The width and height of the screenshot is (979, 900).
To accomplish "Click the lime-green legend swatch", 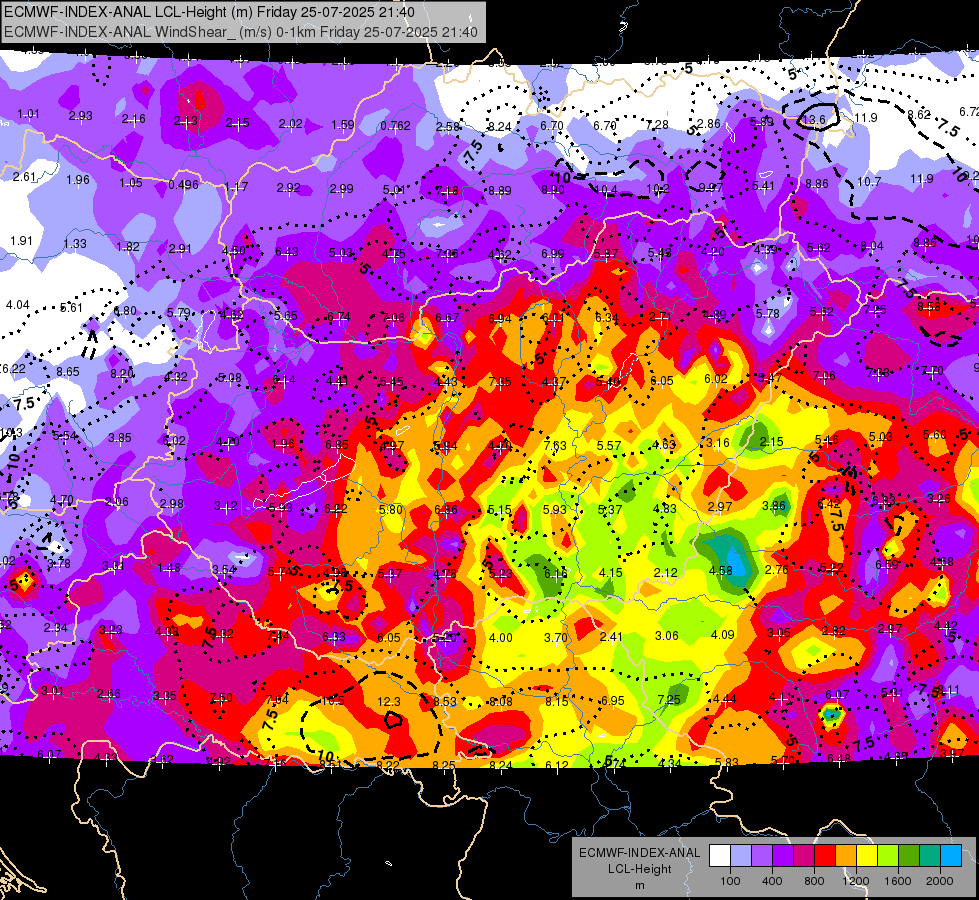I will click(x=888, y=856).
